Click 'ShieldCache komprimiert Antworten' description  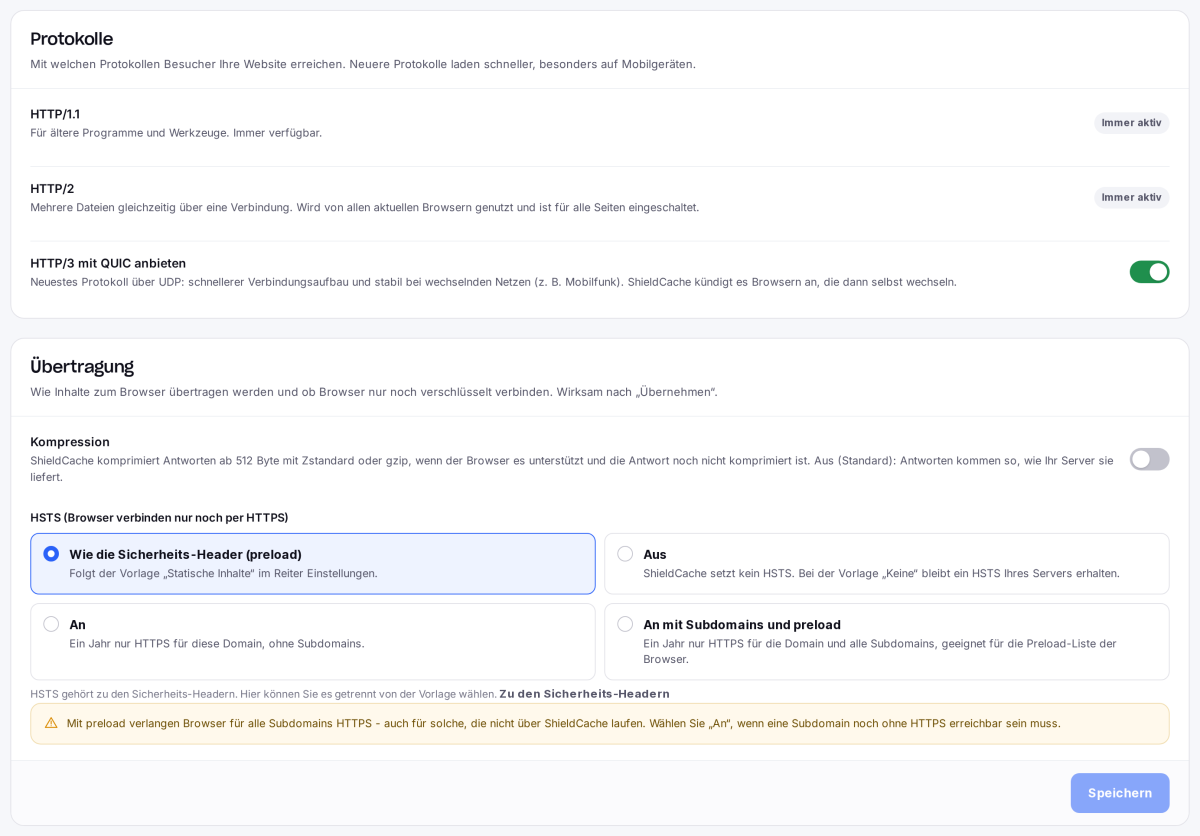click(571, 469)
